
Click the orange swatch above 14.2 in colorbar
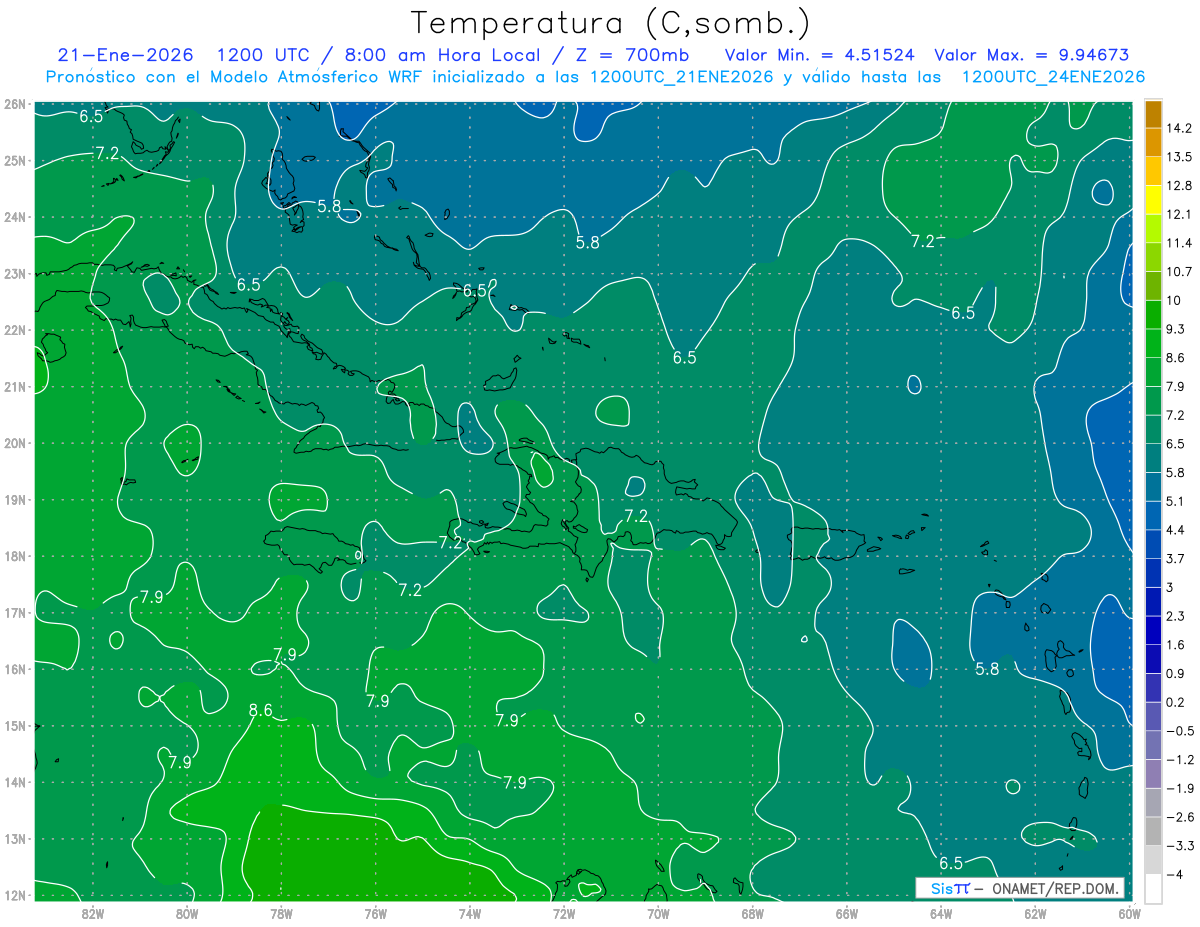1153,114
